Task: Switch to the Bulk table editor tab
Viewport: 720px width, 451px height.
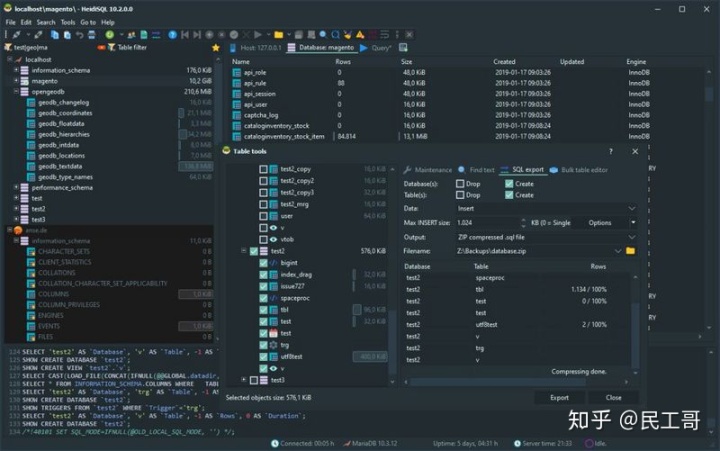Action: 579,170
